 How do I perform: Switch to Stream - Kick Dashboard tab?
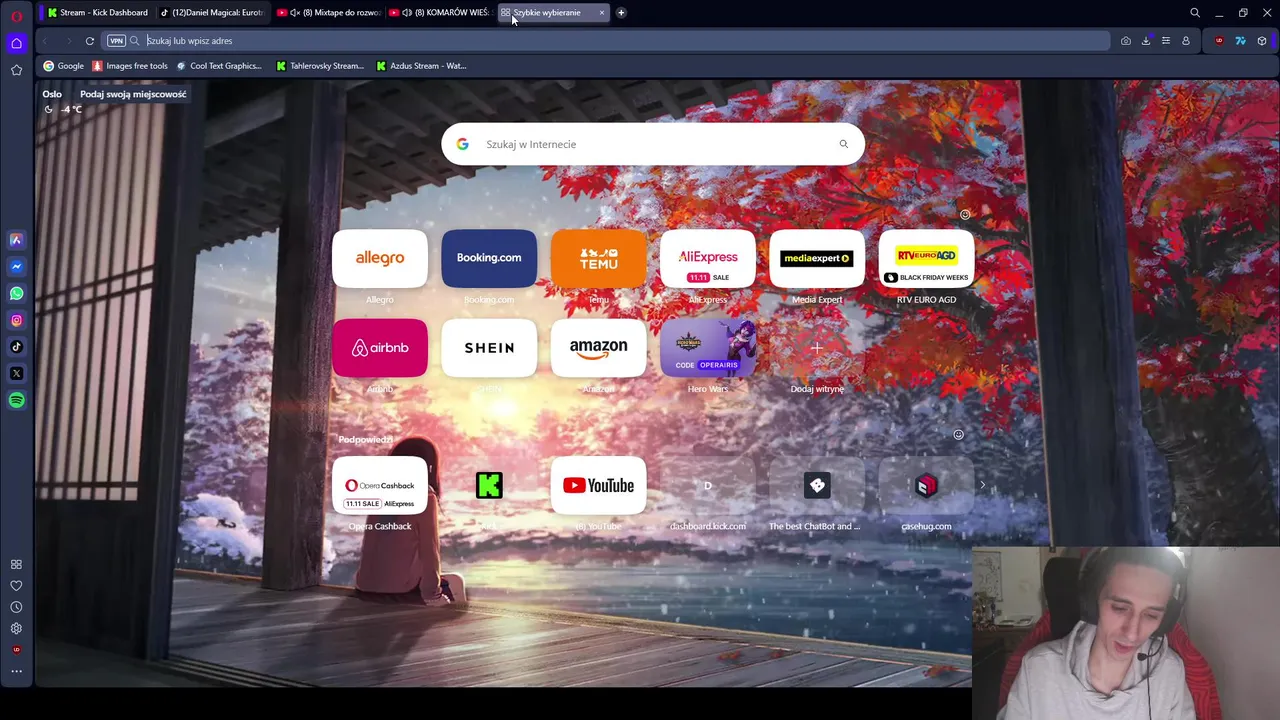pos(98,13)
